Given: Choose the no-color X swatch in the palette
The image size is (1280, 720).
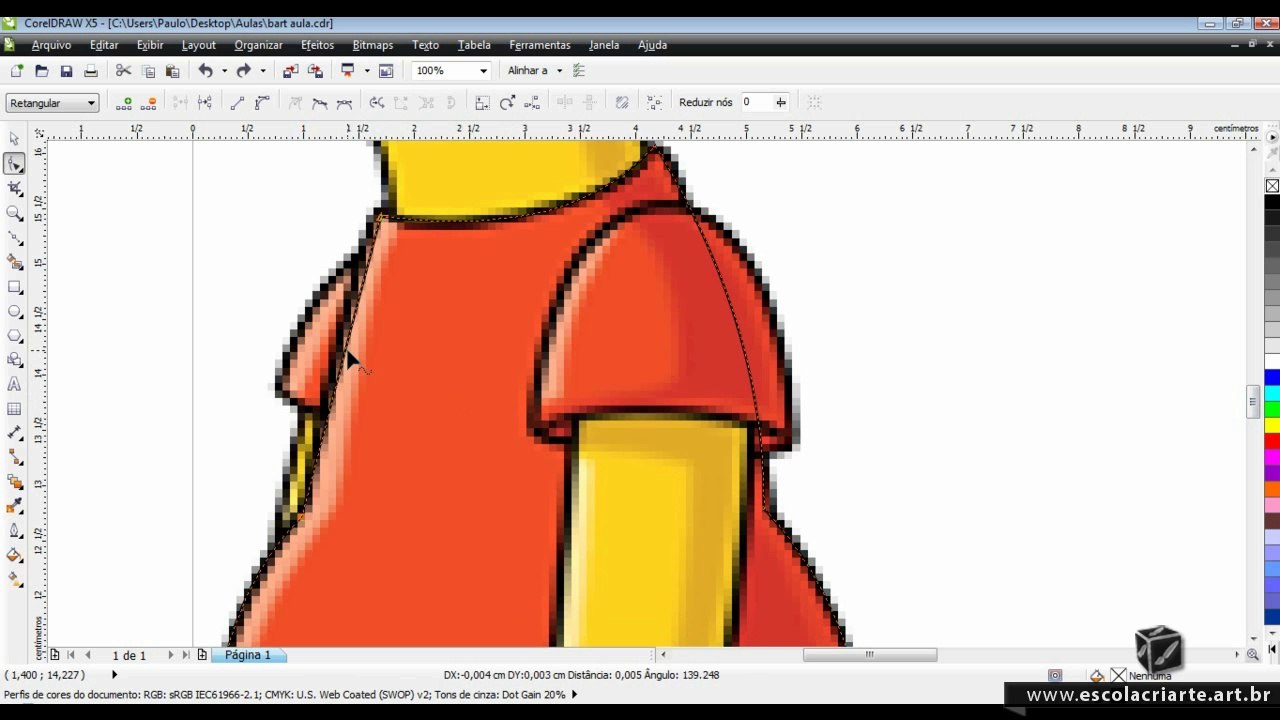Looking at the screenshot, I should pyautogui.click(x=1272, y=186).
